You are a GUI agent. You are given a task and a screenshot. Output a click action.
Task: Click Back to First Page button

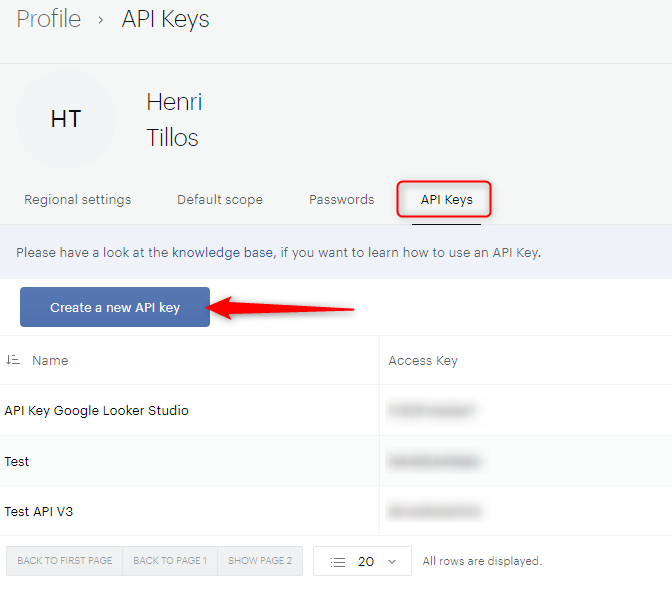point(64,561)
